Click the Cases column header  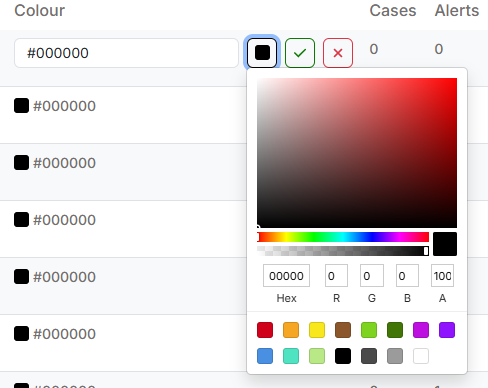pos(393,10)
